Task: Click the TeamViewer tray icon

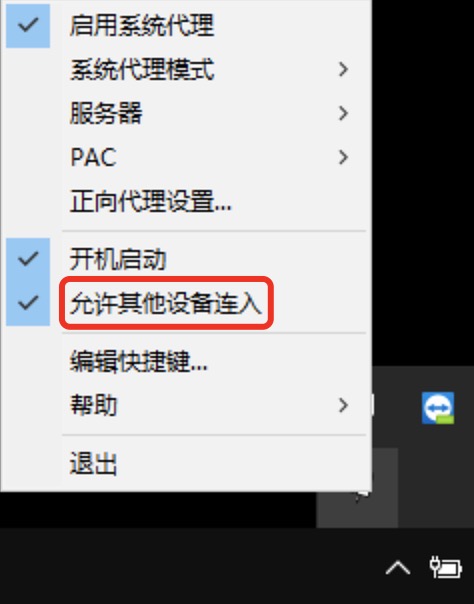Action: point(438,408)
